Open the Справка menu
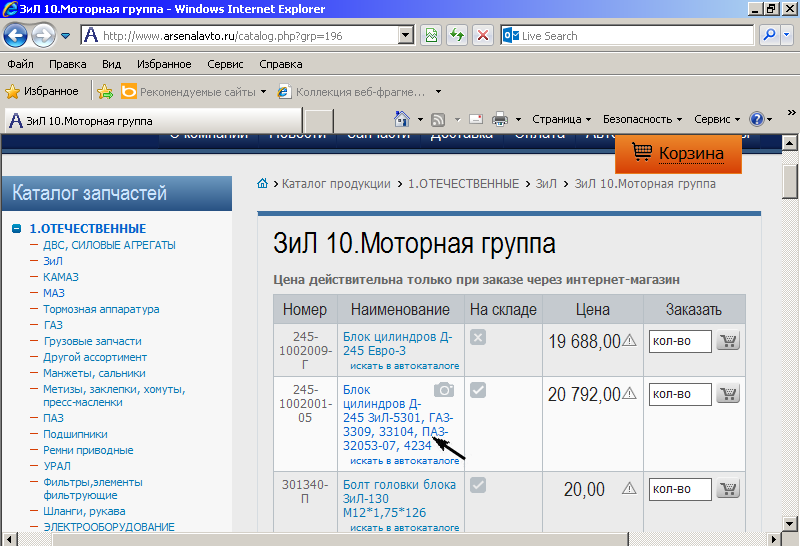Screen dimensions: 800x546 pos(281,64)
